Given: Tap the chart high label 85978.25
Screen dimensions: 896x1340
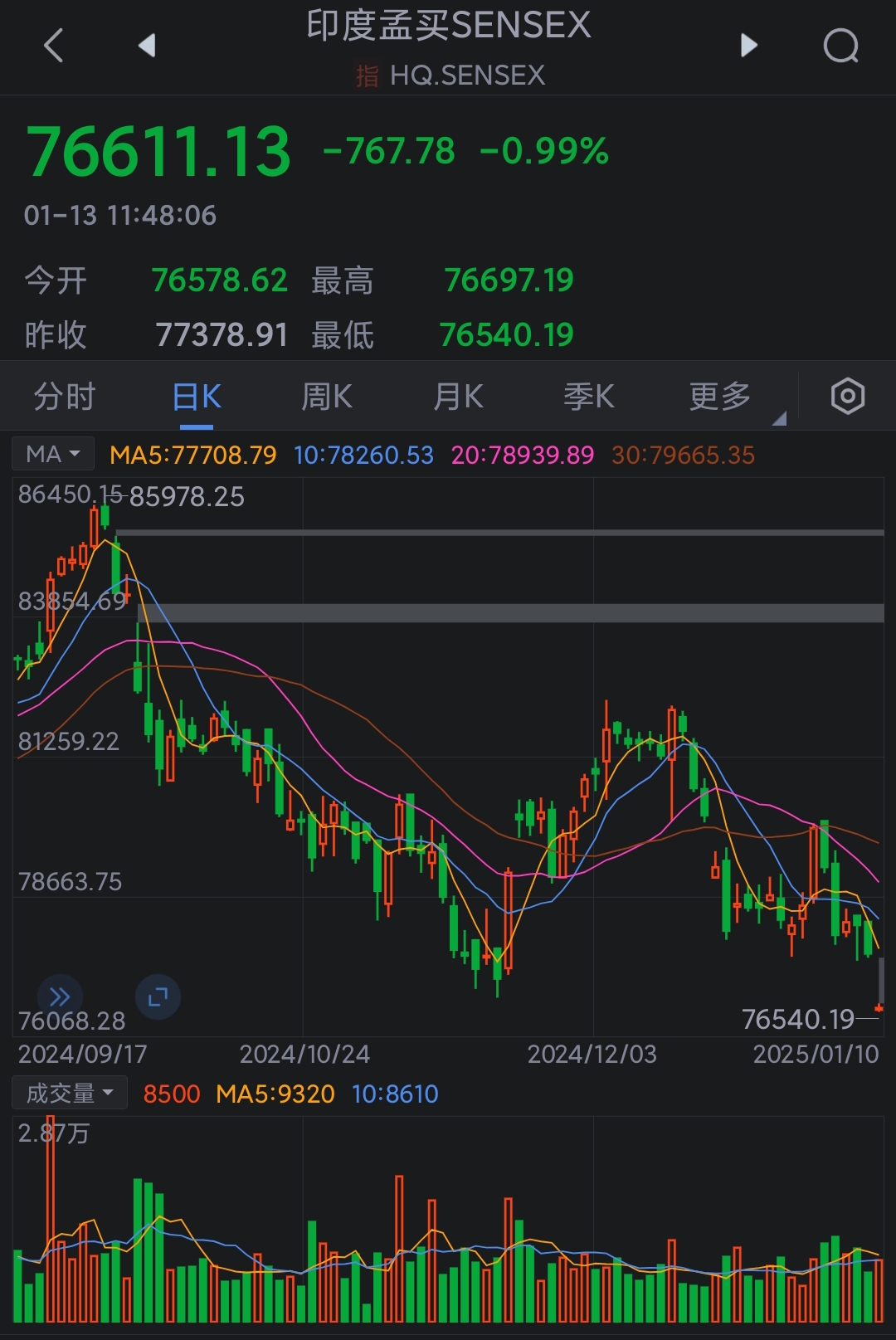Looking at the screenshot, I should [187, 497].
